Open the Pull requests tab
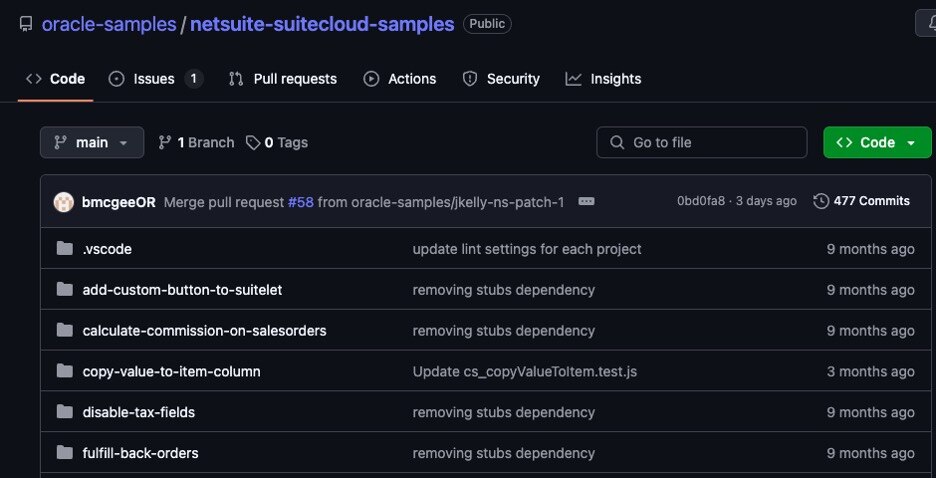This screenshot has width=936, height=478. tap(282, 79)
